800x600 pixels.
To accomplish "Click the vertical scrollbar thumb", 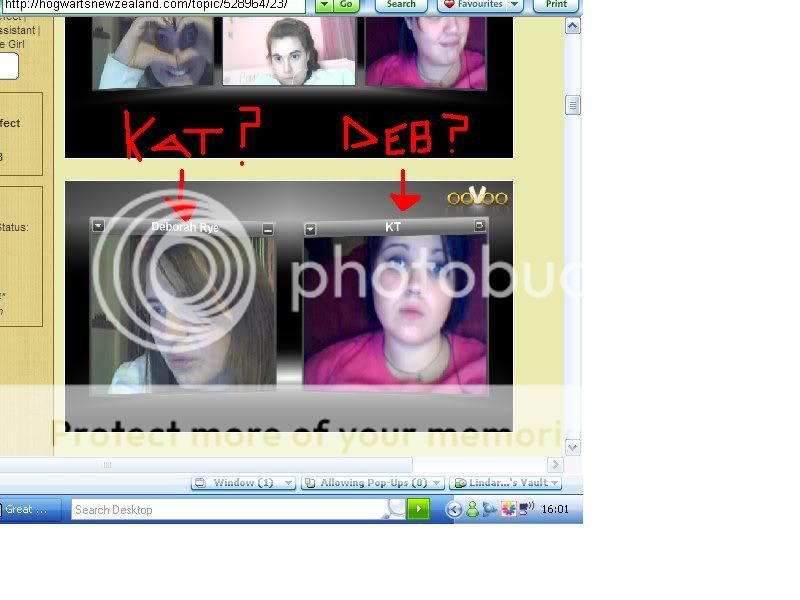I will tap(572, 105).
